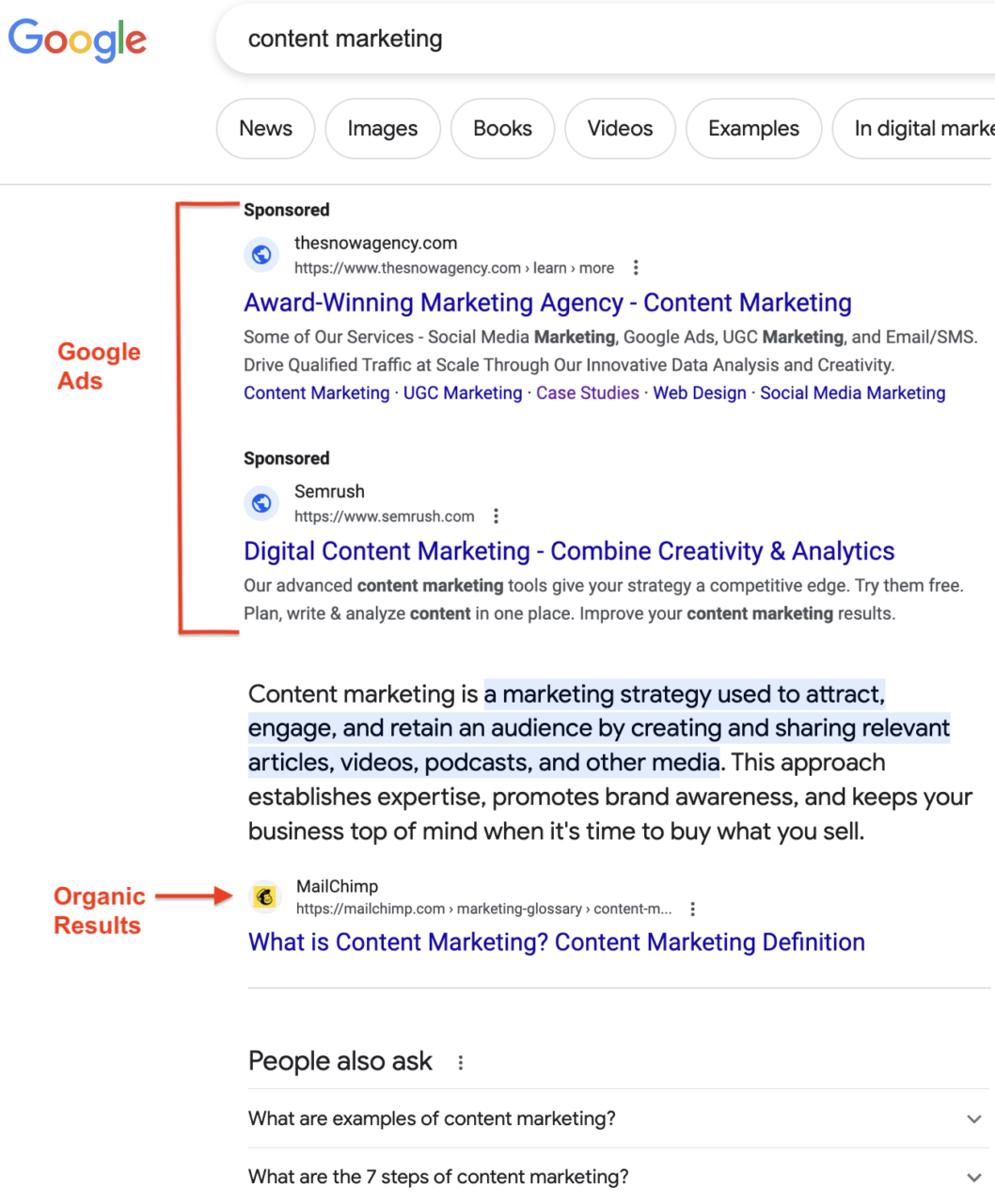The image size is (995, 1204).
Task: Open three-dot menu beside thesnowagency.com URL
Action: [x=636, y=268]
